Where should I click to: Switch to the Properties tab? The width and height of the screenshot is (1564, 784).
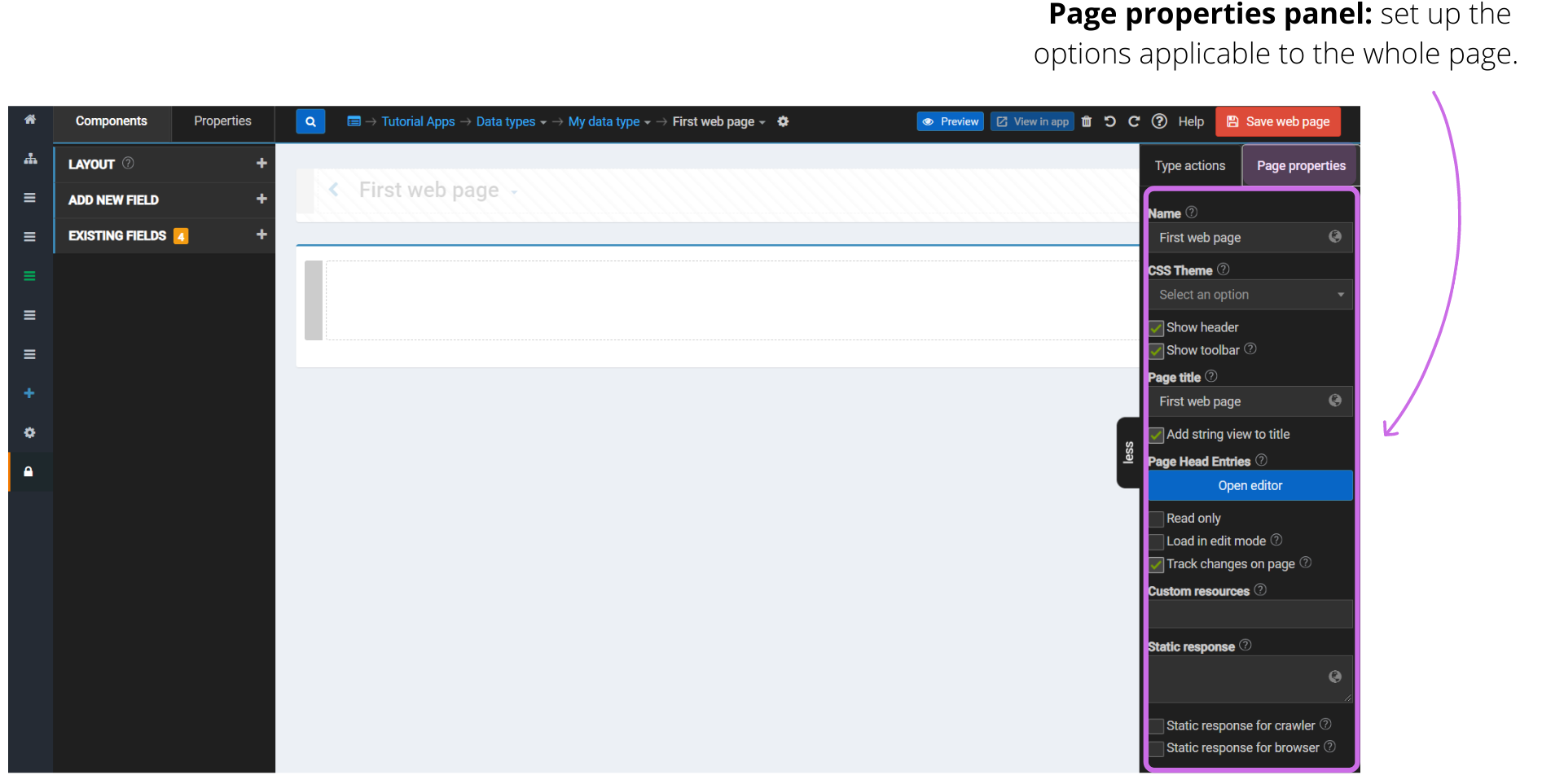pos(222,121)
